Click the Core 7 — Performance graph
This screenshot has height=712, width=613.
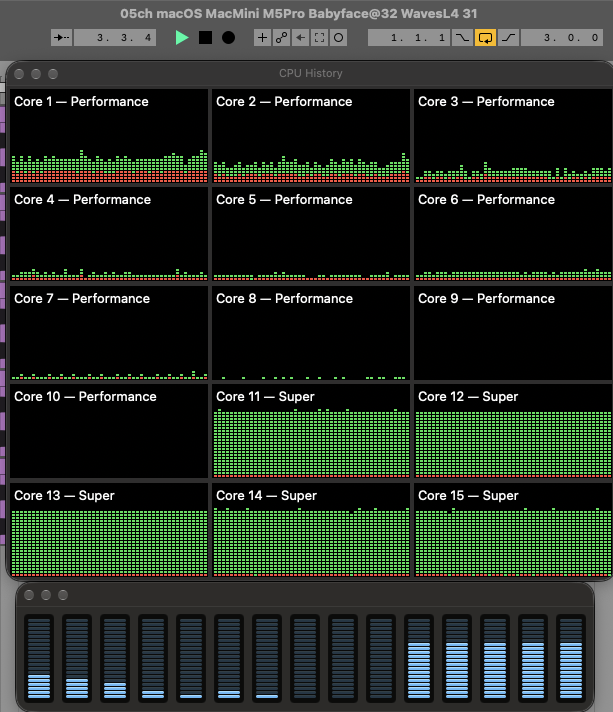tap(109, 333)
